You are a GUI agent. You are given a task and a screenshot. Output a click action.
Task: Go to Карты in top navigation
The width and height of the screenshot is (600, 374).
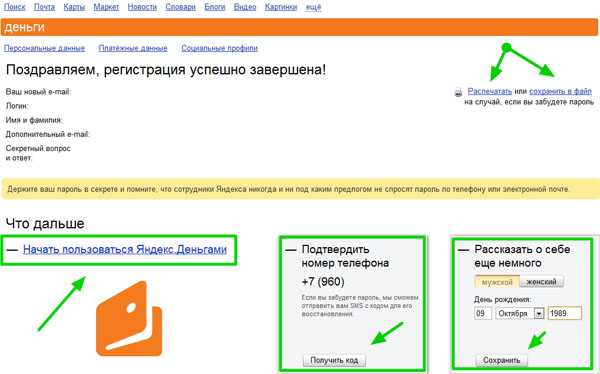(x=74, y=7)
